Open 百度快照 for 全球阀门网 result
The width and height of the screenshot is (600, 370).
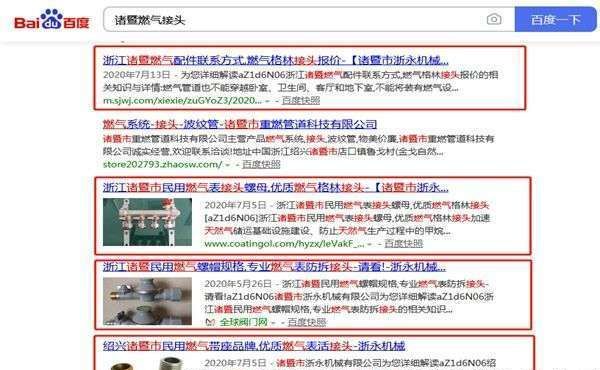[307, 322]
